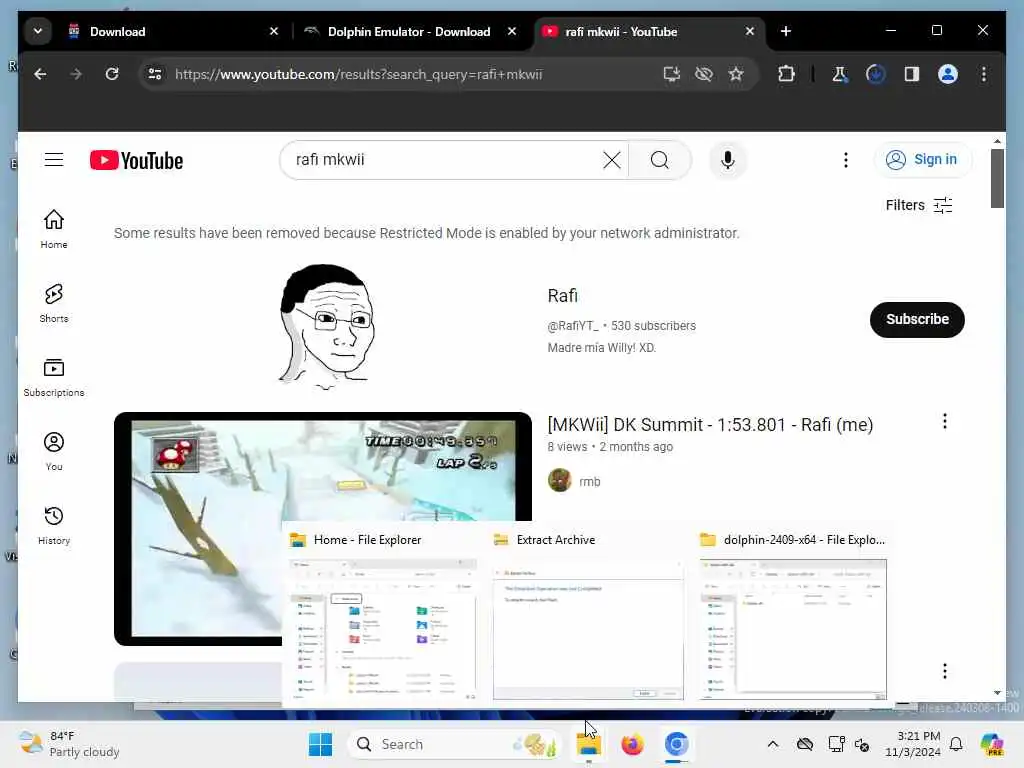Click the Sign in button
This screenshot has height=768, width=1024.
click(922, 159)
